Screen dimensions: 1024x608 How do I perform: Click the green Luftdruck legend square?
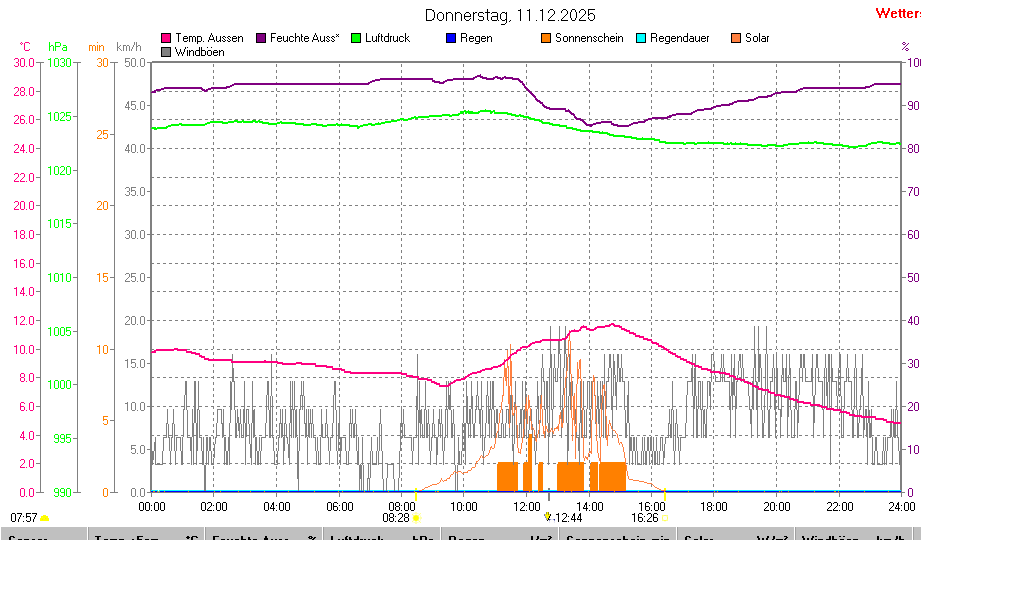pos(355,38)
